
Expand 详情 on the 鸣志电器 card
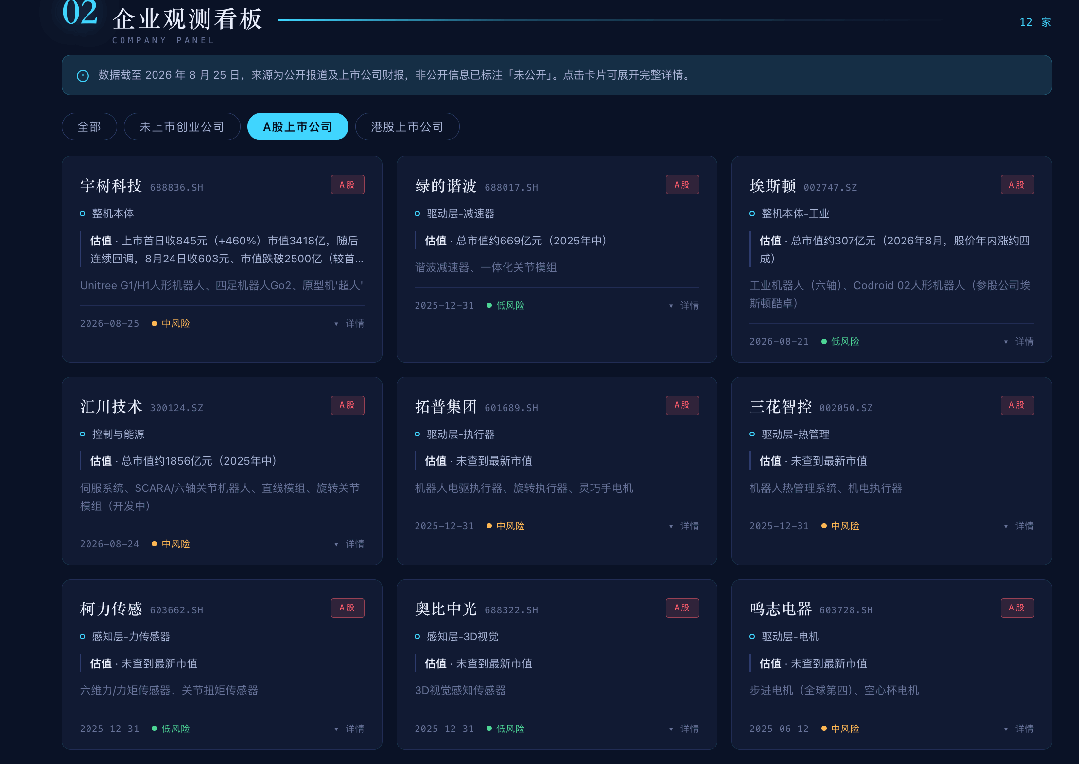coord(1018,728)
